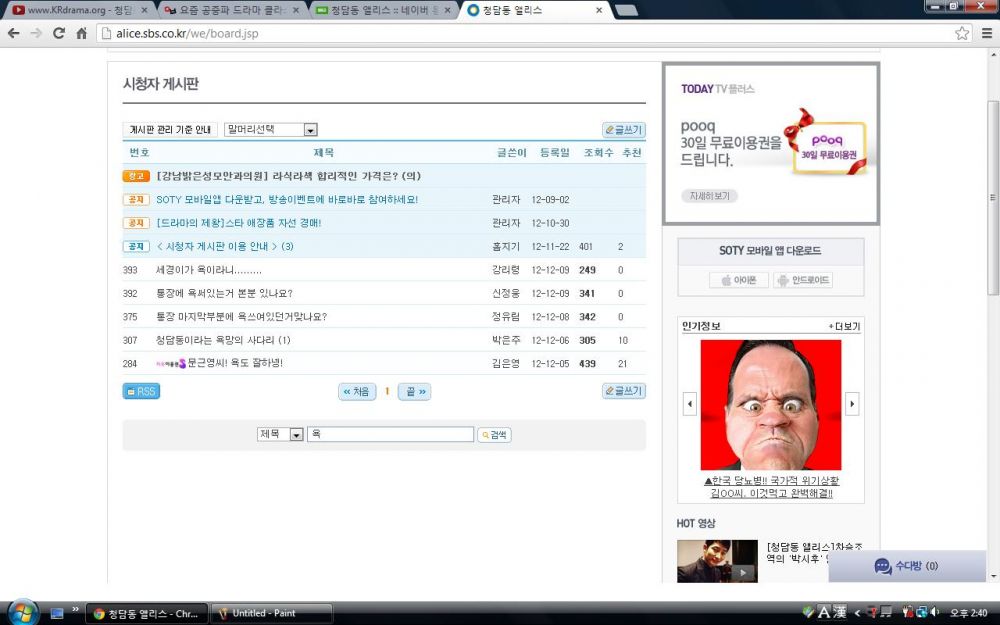Switch to the 네이버 청담동 앨리스 tab

pos(383,10)
